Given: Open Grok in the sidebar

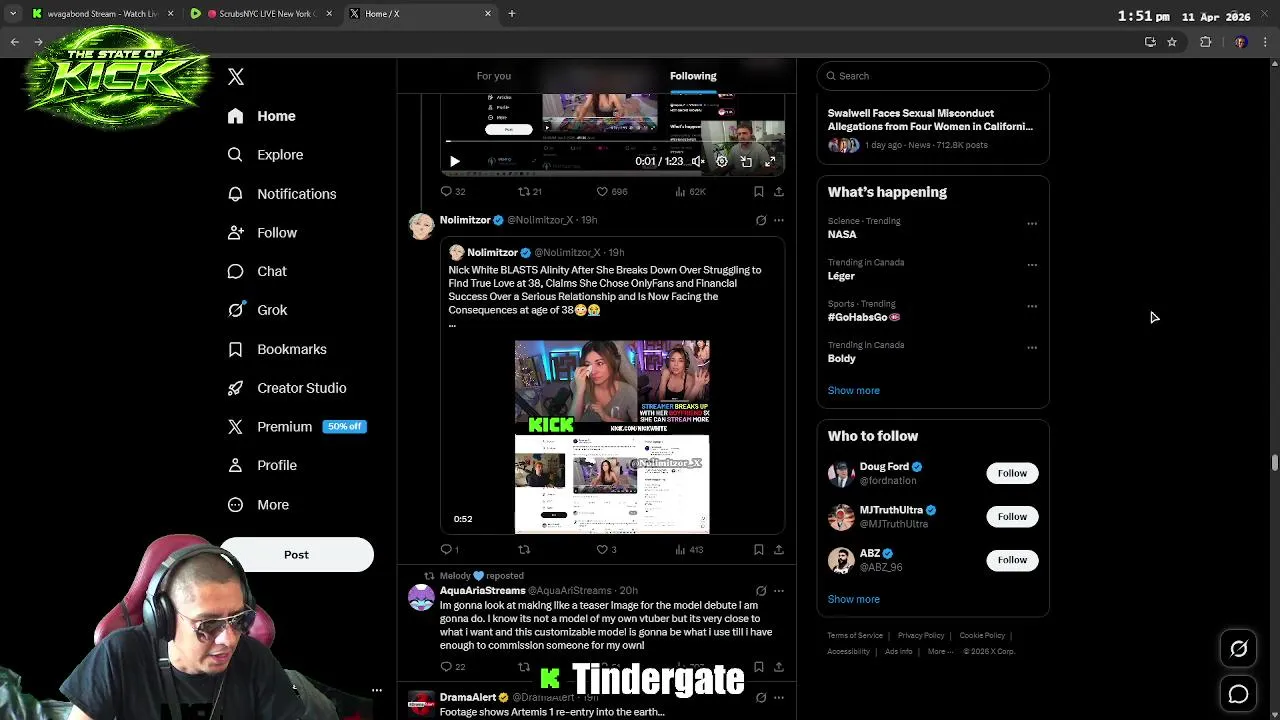Looking at the screenshot, I should (x=257, y=310).
